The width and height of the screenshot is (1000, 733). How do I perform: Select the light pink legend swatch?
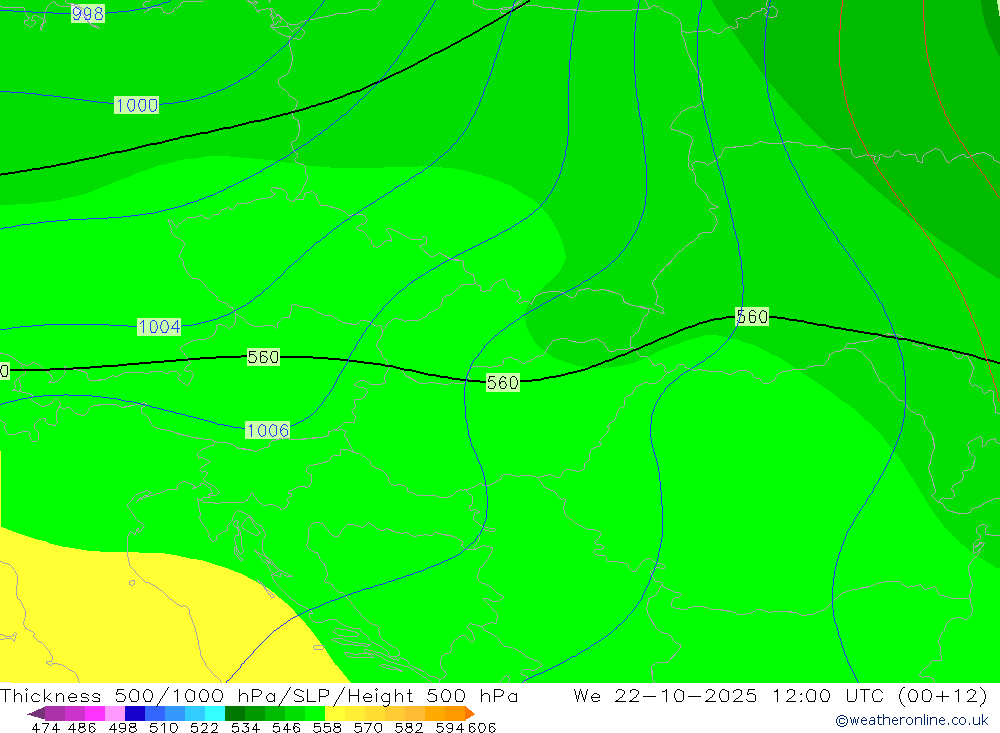pyautogui.click(x=115, y=713)
